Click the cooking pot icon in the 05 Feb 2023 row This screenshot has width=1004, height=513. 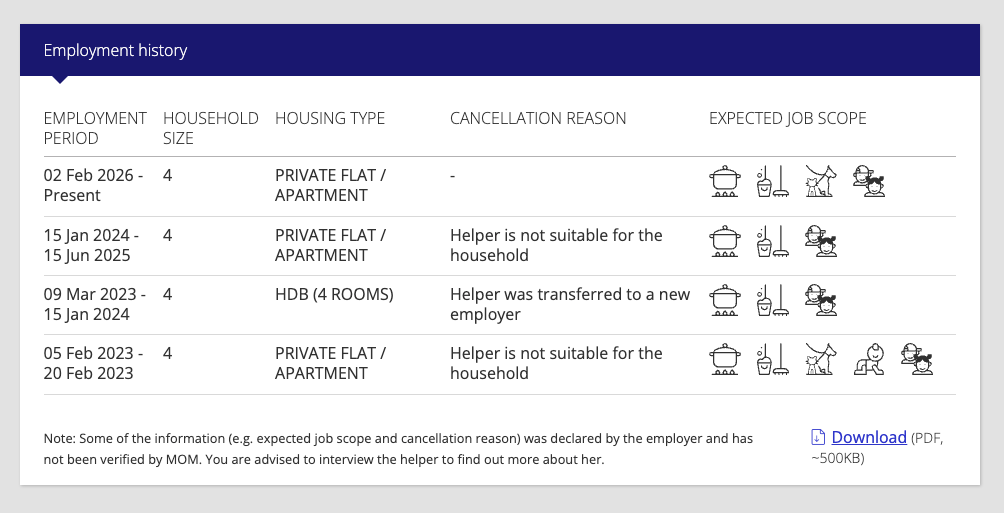click(725, 359)
